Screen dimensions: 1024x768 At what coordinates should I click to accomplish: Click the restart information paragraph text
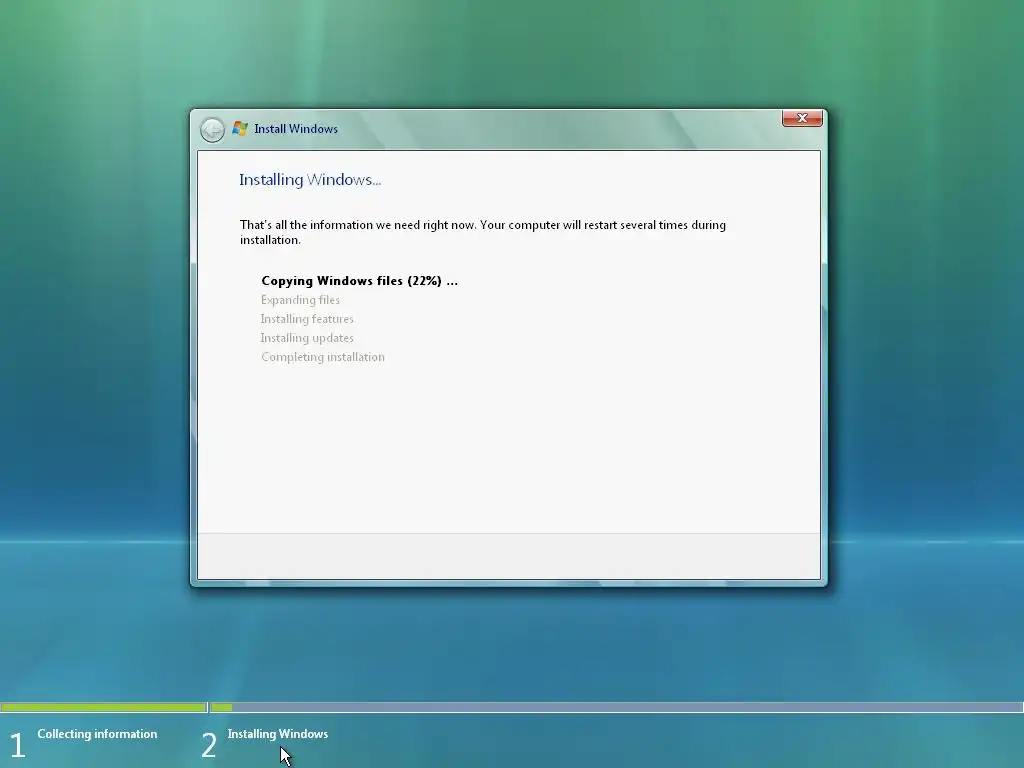483,232
